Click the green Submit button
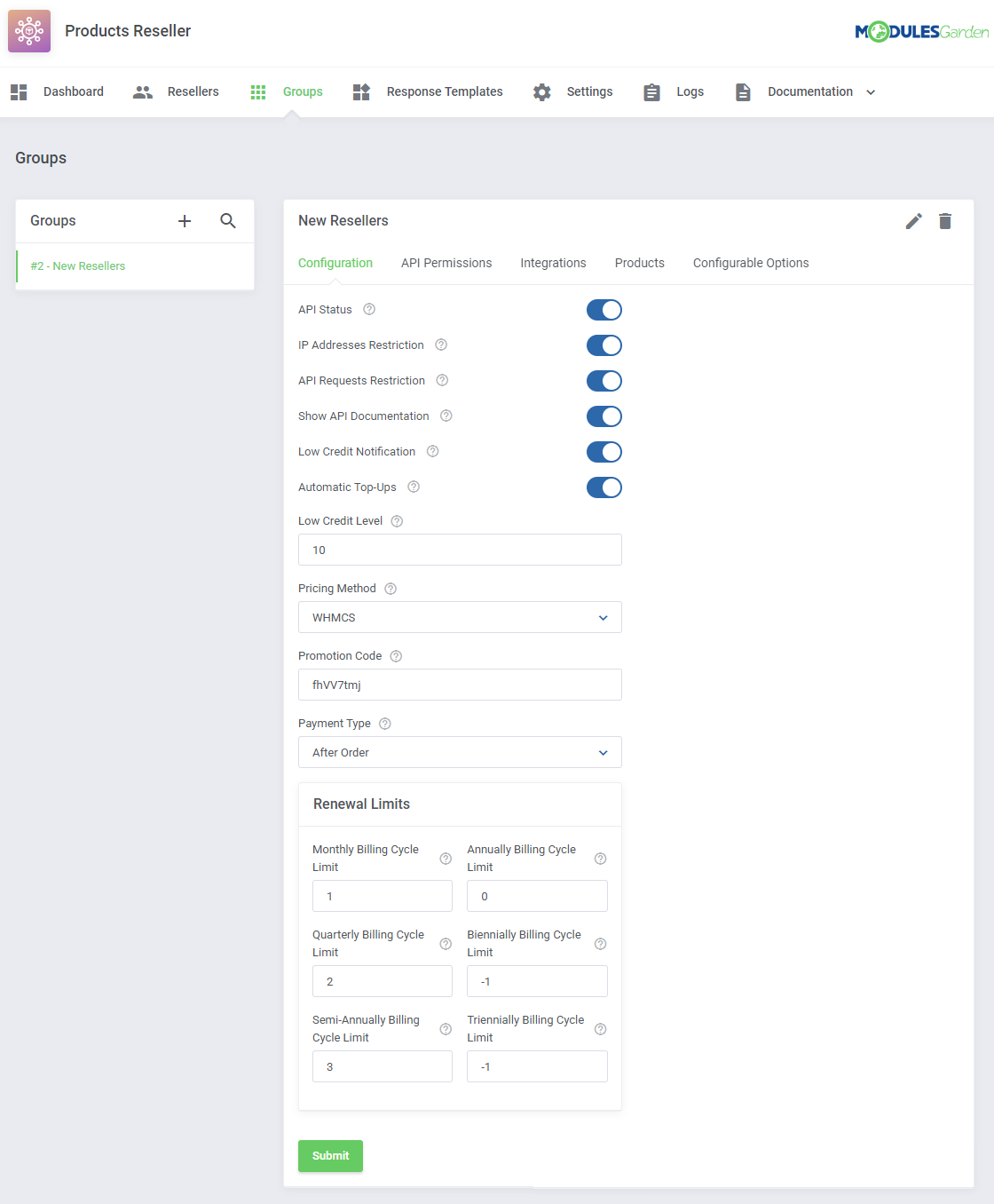The width and height of the screenshot is (994, 1204). click(x=330, y=1156)
